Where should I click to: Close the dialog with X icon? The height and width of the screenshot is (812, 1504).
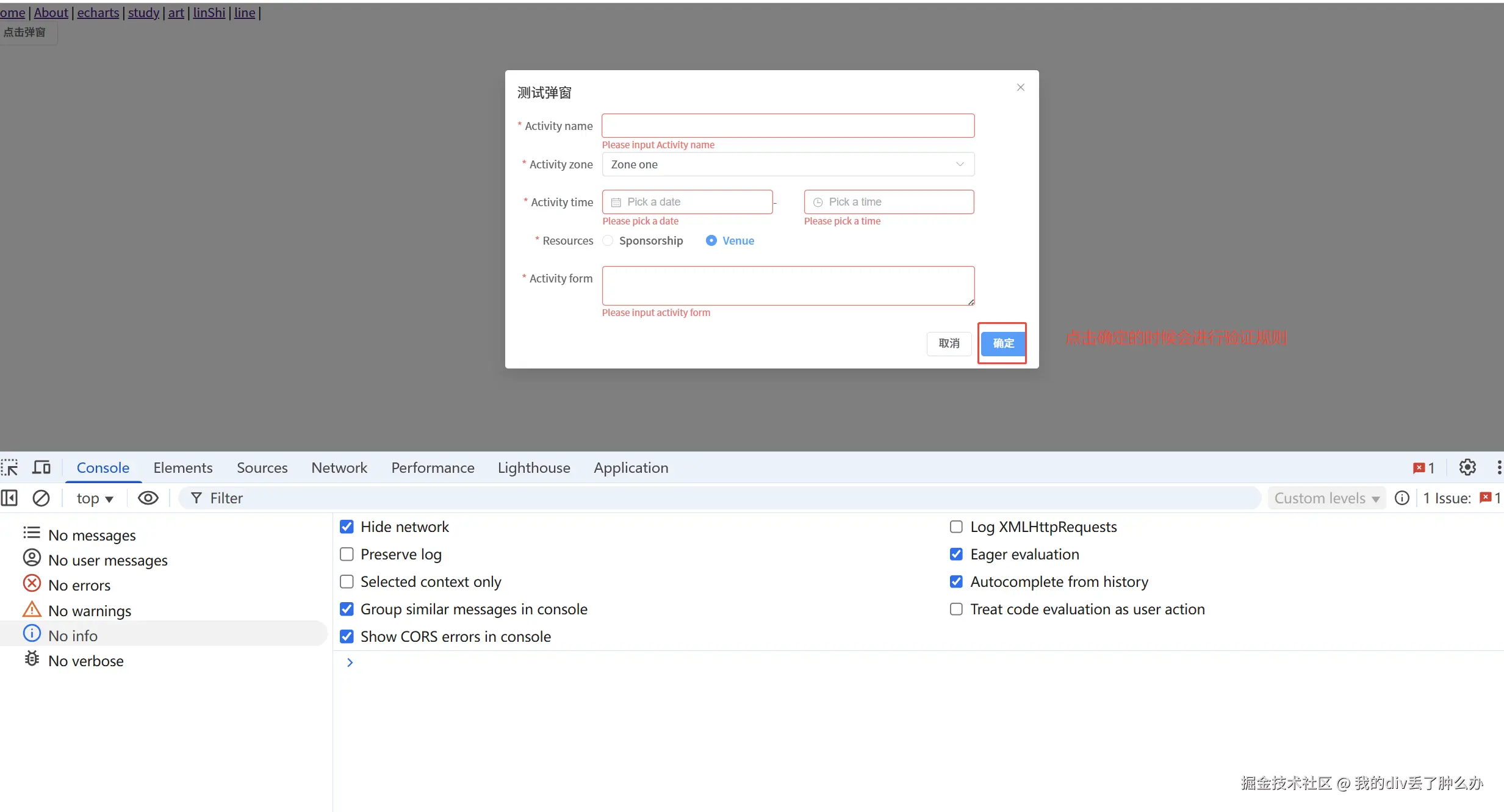tap(1020, 88)
